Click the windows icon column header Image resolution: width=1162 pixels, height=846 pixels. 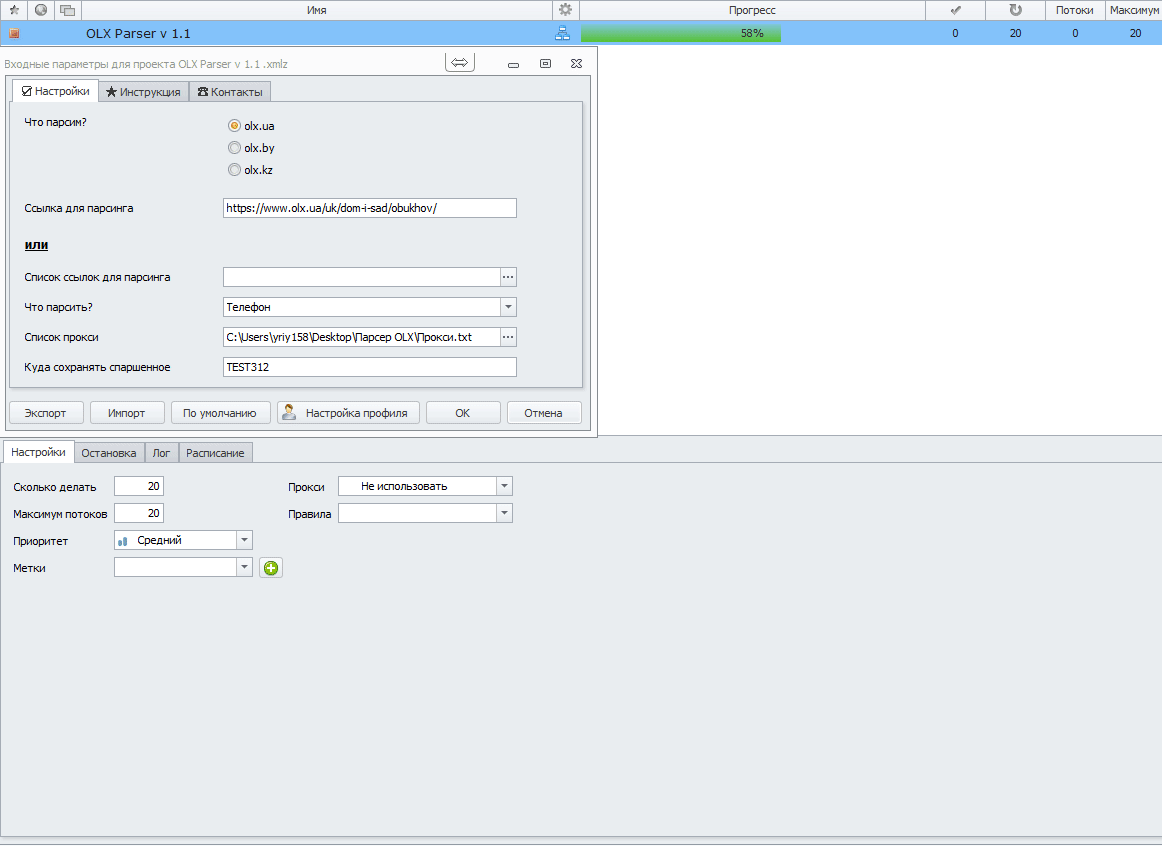click(67, 10)
